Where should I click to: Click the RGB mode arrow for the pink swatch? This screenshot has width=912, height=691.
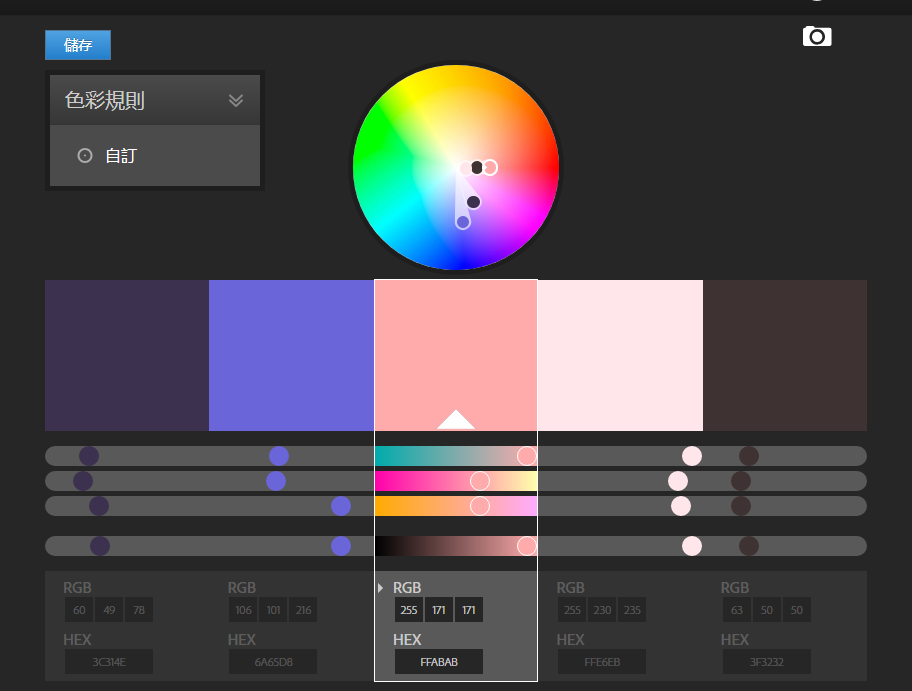pos(380,588)
